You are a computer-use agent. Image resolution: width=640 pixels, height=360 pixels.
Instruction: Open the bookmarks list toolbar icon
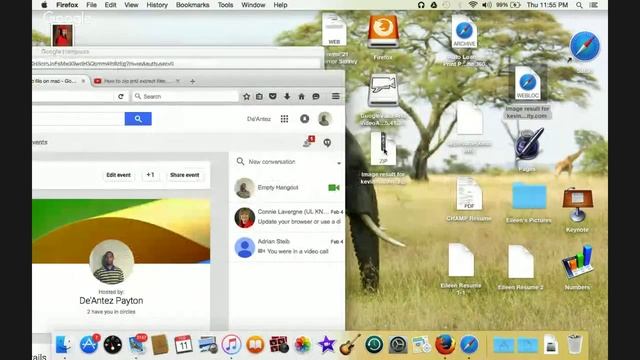[x=259, y=96]
